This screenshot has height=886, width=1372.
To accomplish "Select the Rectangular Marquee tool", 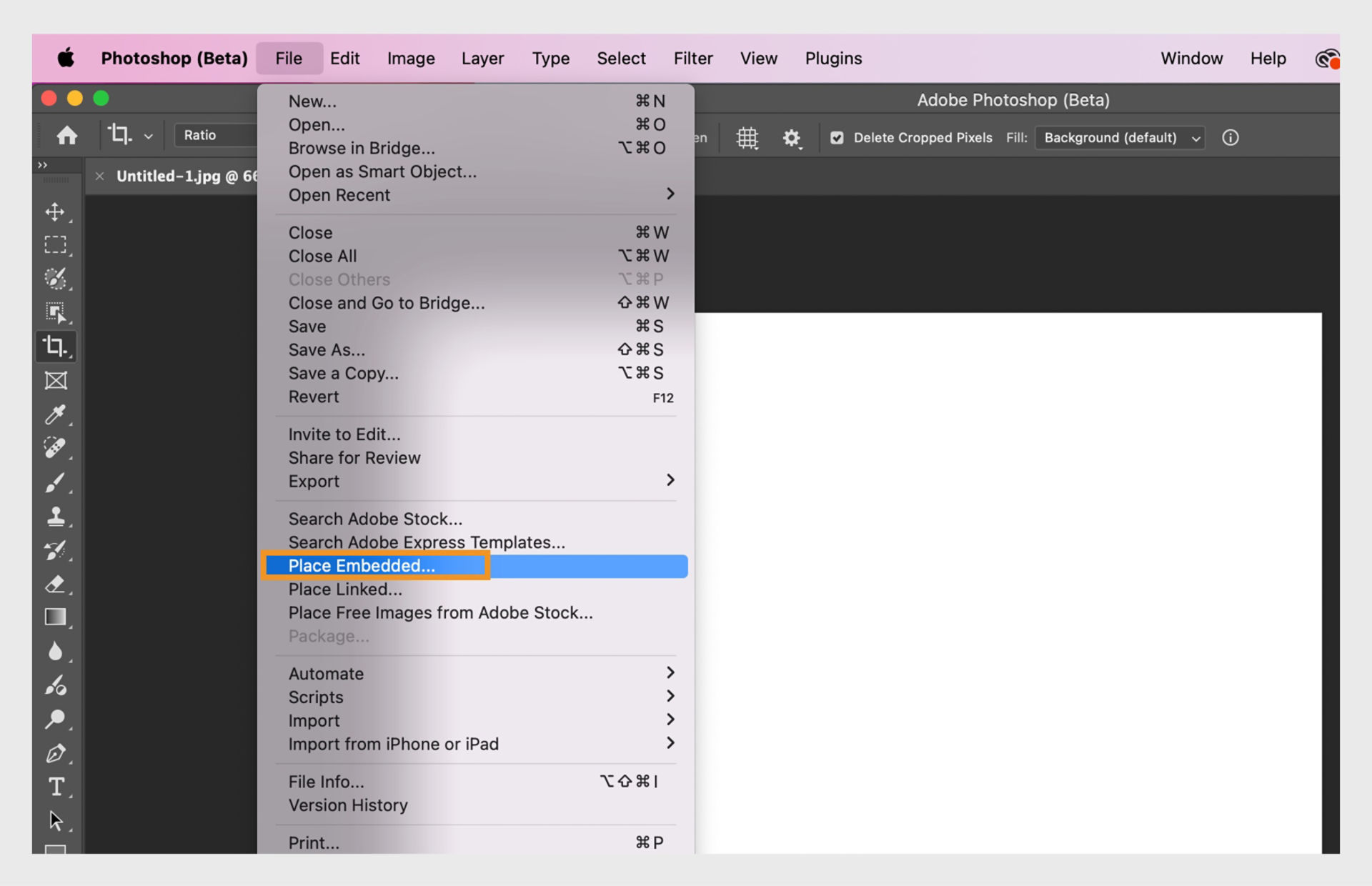I will pyautogui.click(x=55, y=244).
